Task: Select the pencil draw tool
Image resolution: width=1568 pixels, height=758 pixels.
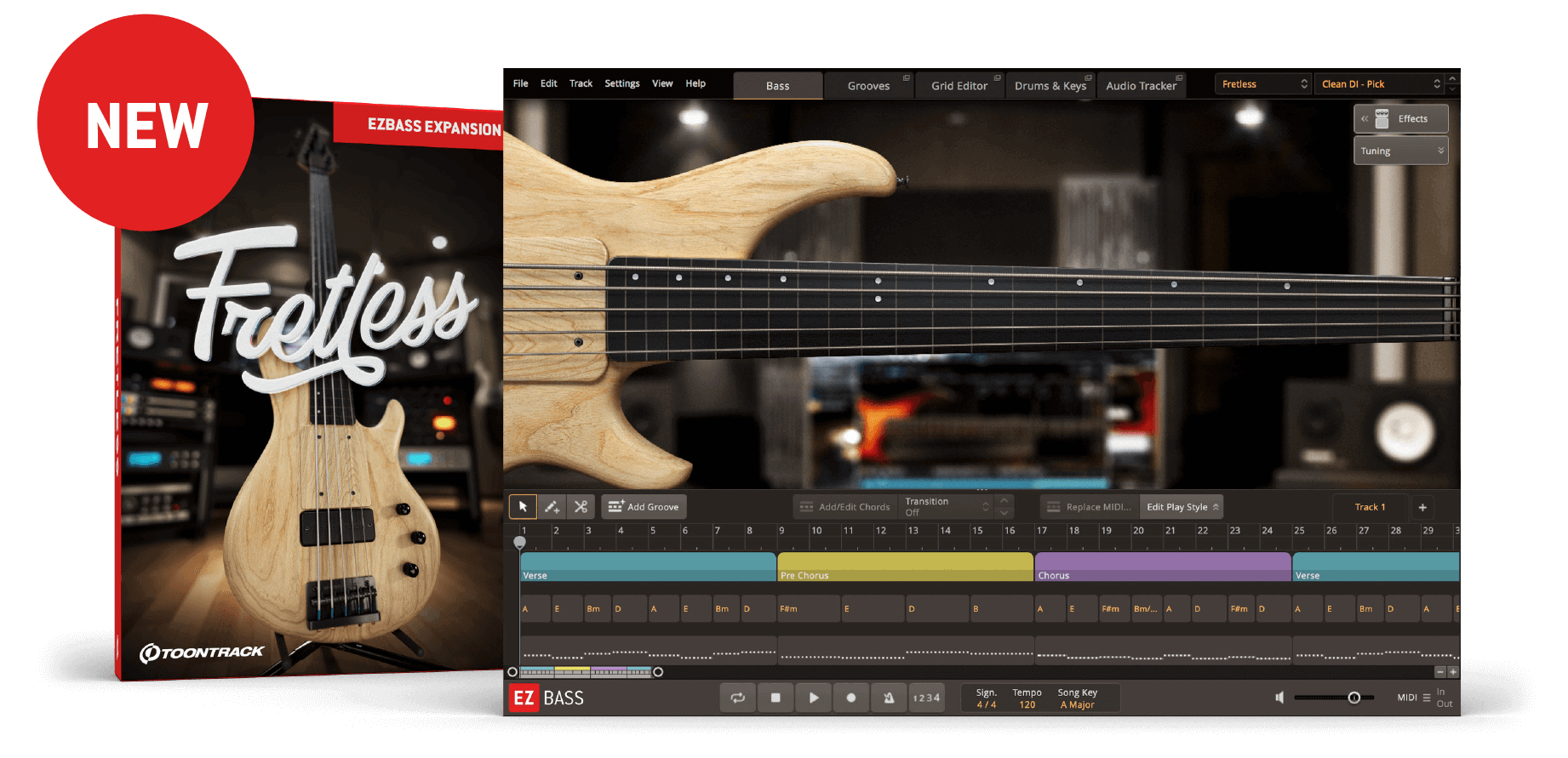Action: [x=552, y=507]
